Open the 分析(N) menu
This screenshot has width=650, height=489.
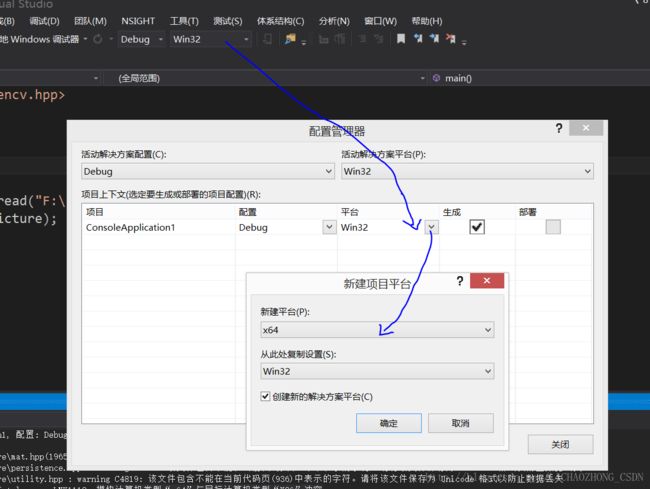[x=334, y=21]
